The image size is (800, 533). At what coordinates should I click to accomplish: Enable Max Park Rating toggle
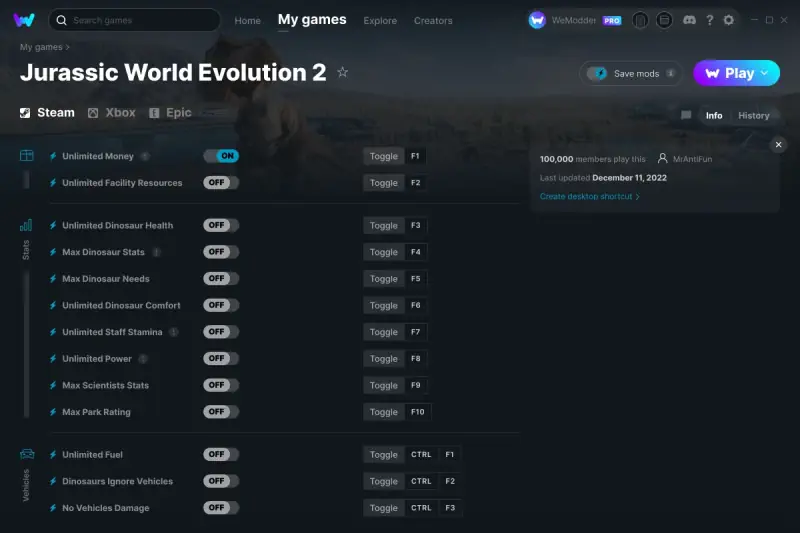coord(221,412)
